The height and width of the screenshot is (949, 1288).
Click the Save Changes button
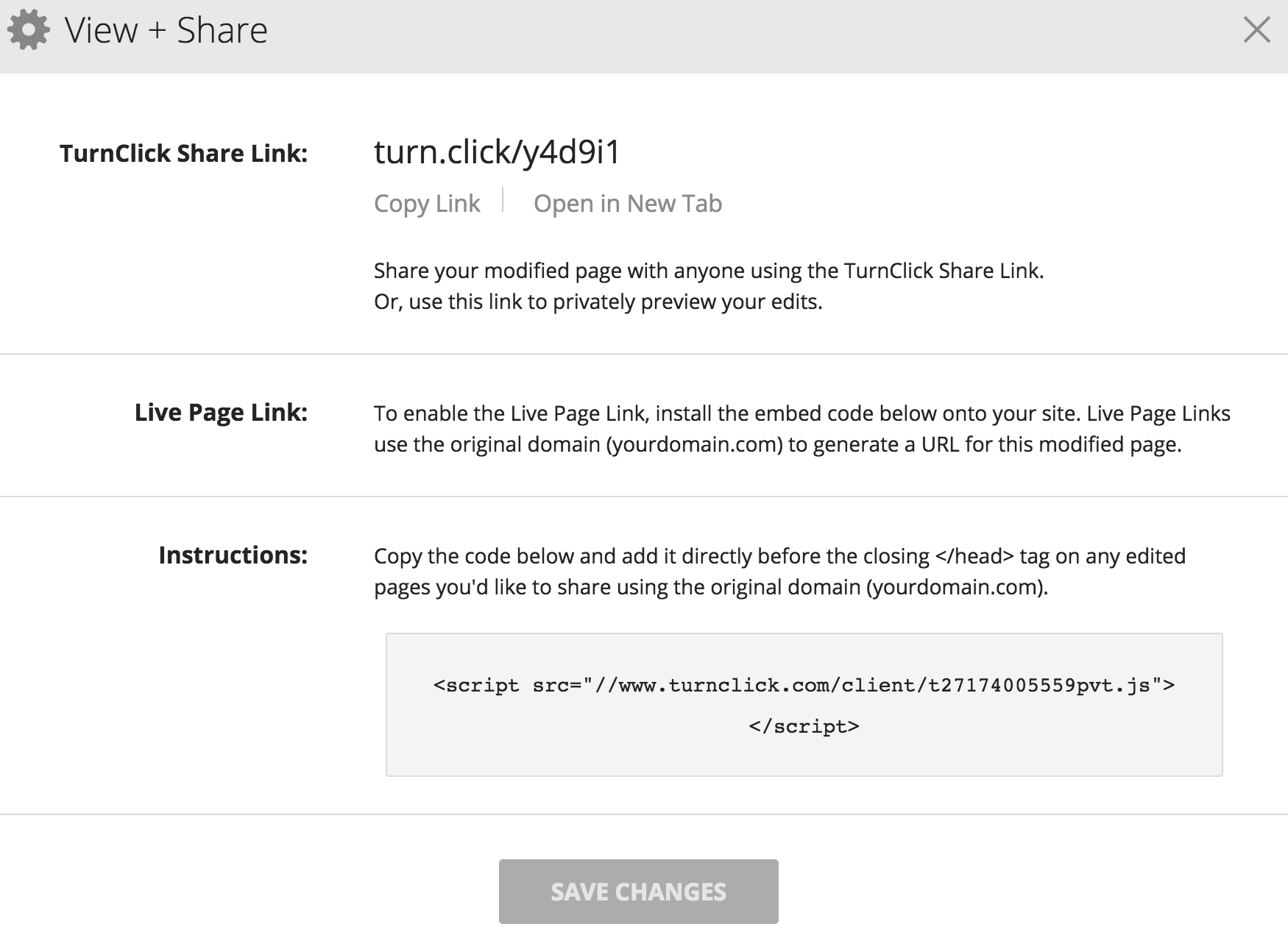pos(638,892)
